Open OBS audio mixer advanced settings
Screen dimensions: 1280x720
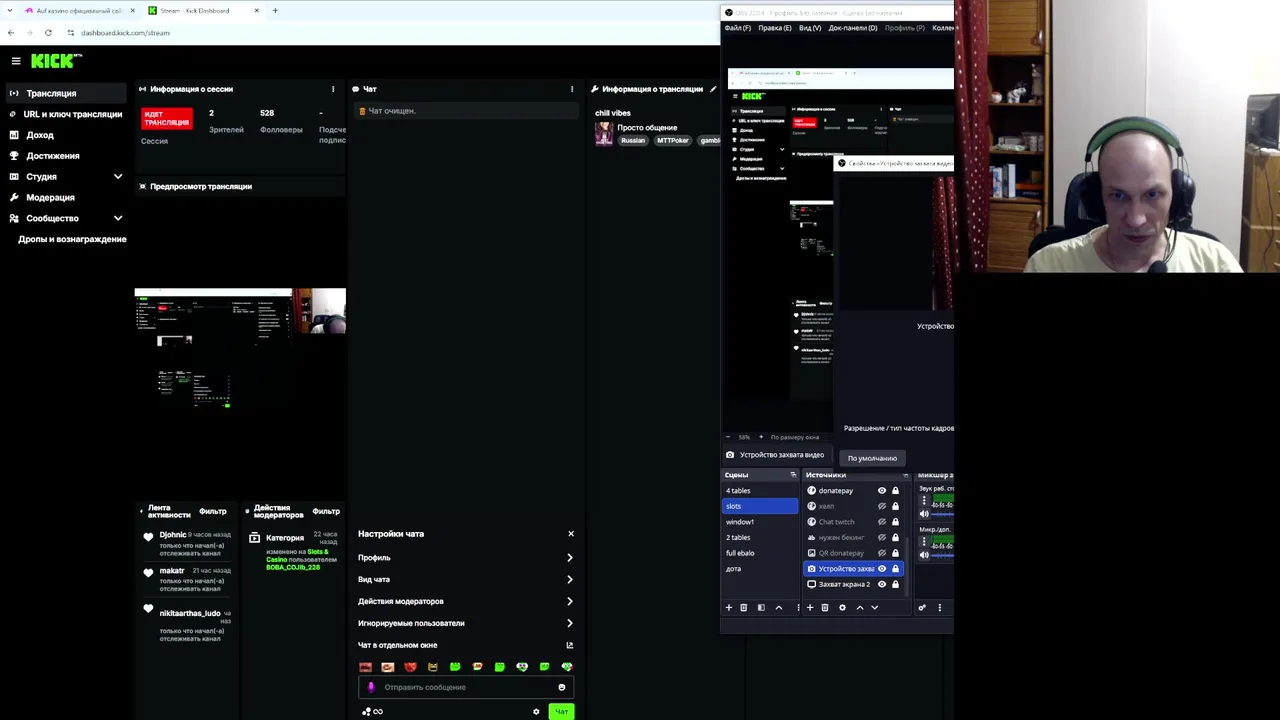tap(922, 608)
